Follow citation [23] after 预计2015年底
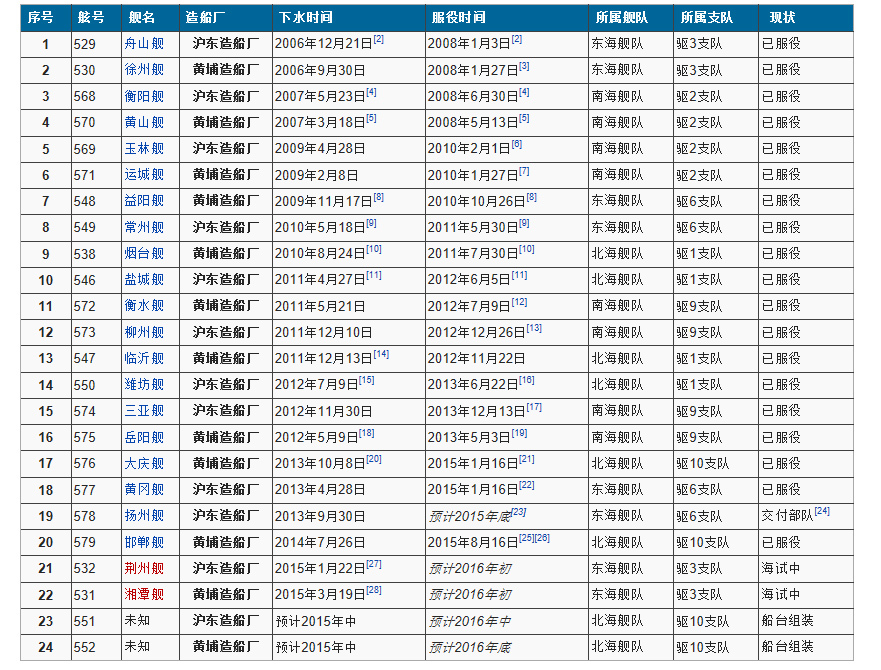This screenshot has height=670, width=881. coord(519,511)
